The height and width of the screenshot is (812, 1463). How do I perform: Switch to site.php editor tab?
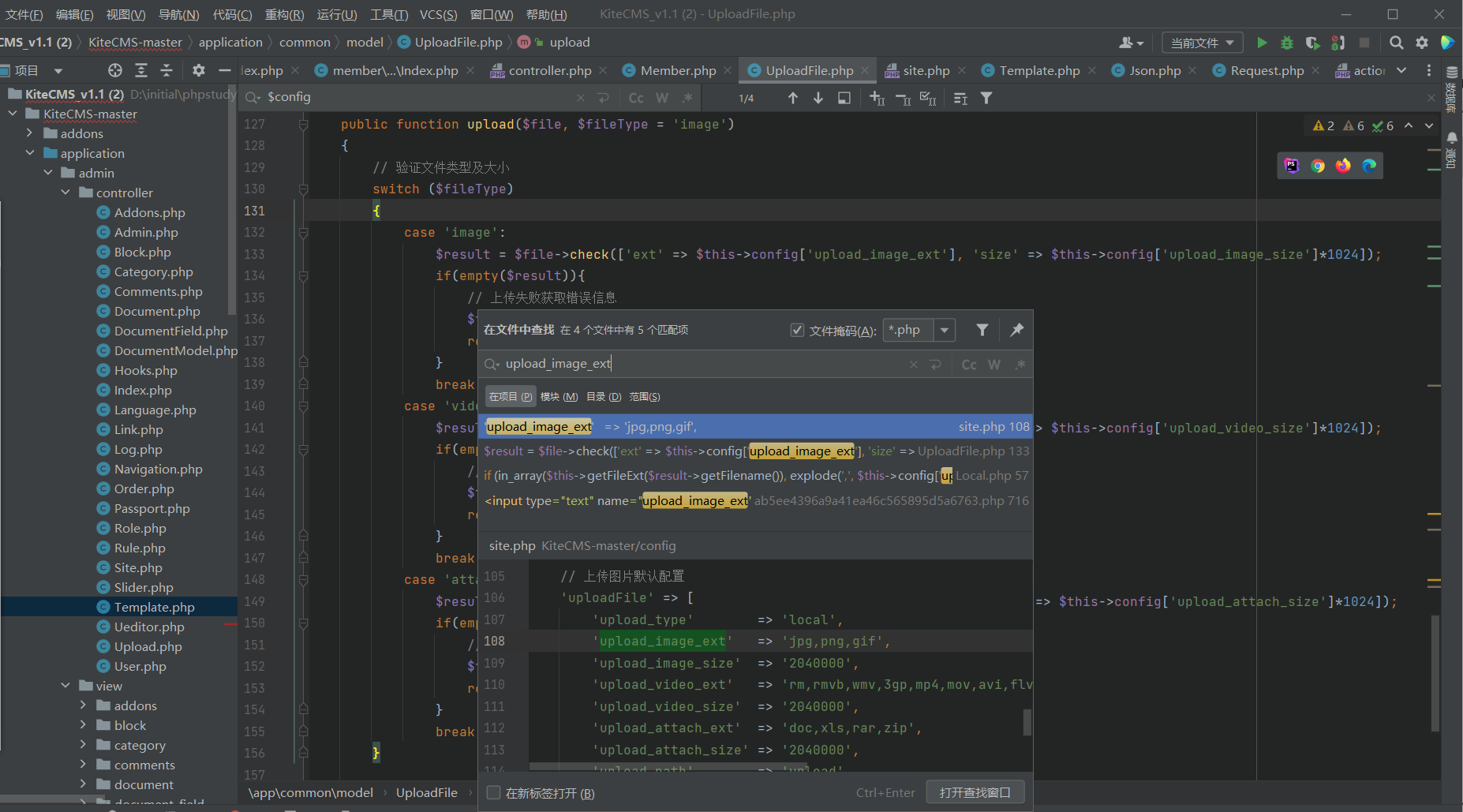pos(926,70)
